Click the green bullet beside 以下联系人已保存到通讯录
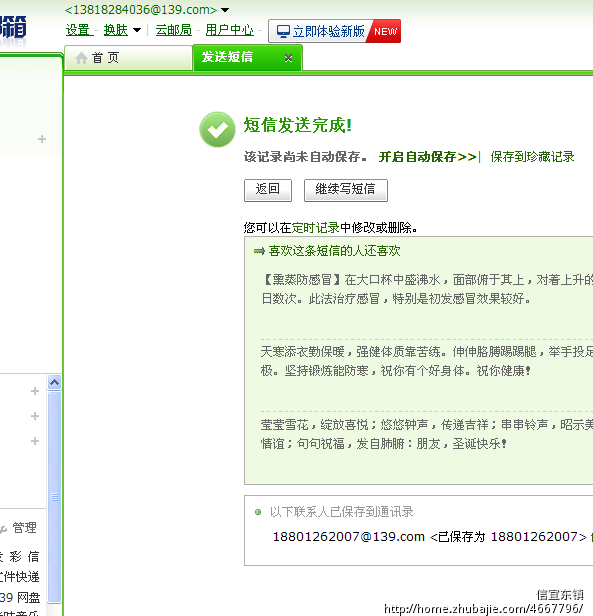This screenshot has width=593, height=616. 258,512
